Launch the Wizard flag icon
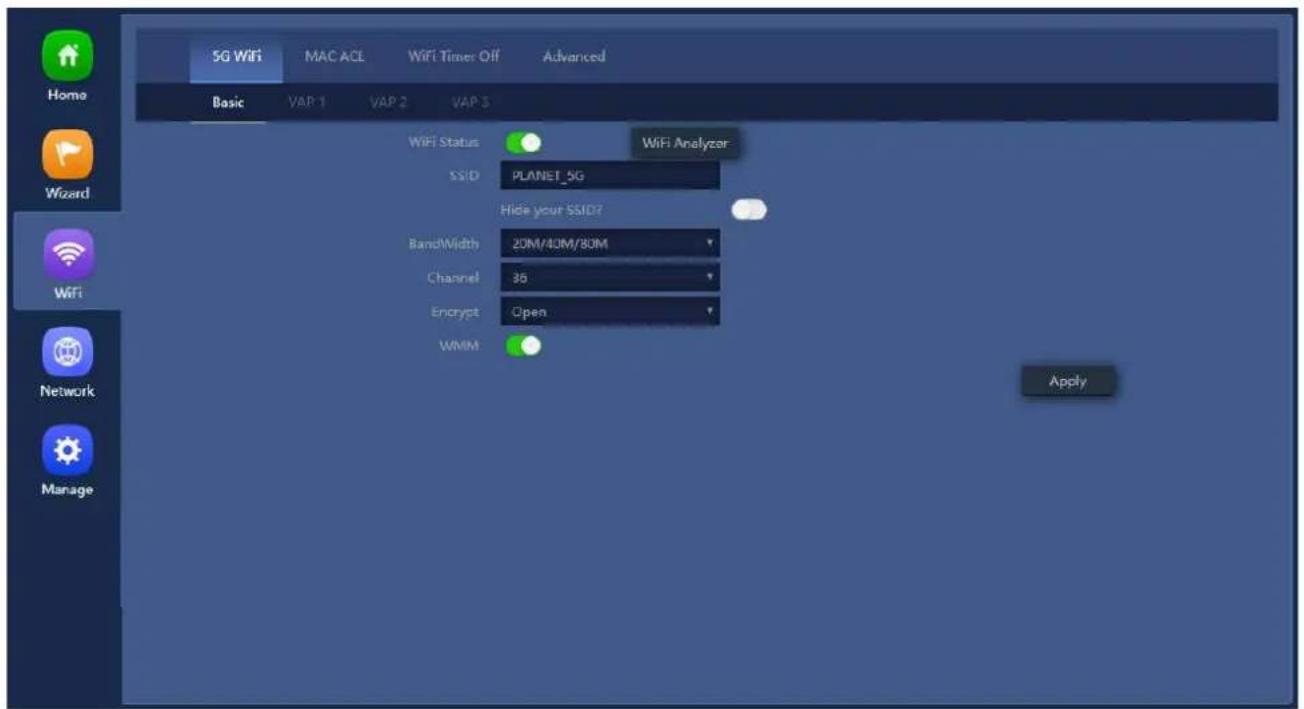 tap(68, 152)
